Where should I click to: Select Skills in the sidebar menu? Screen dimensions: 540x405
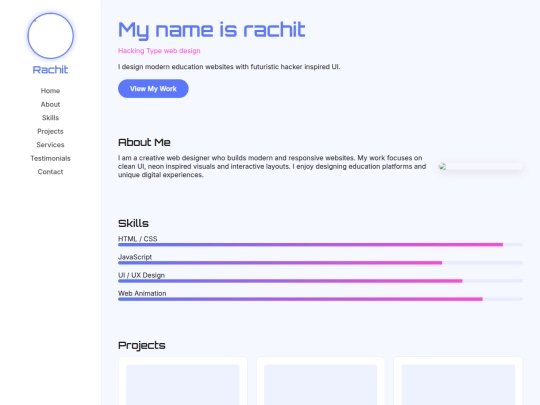pos(50,118)
